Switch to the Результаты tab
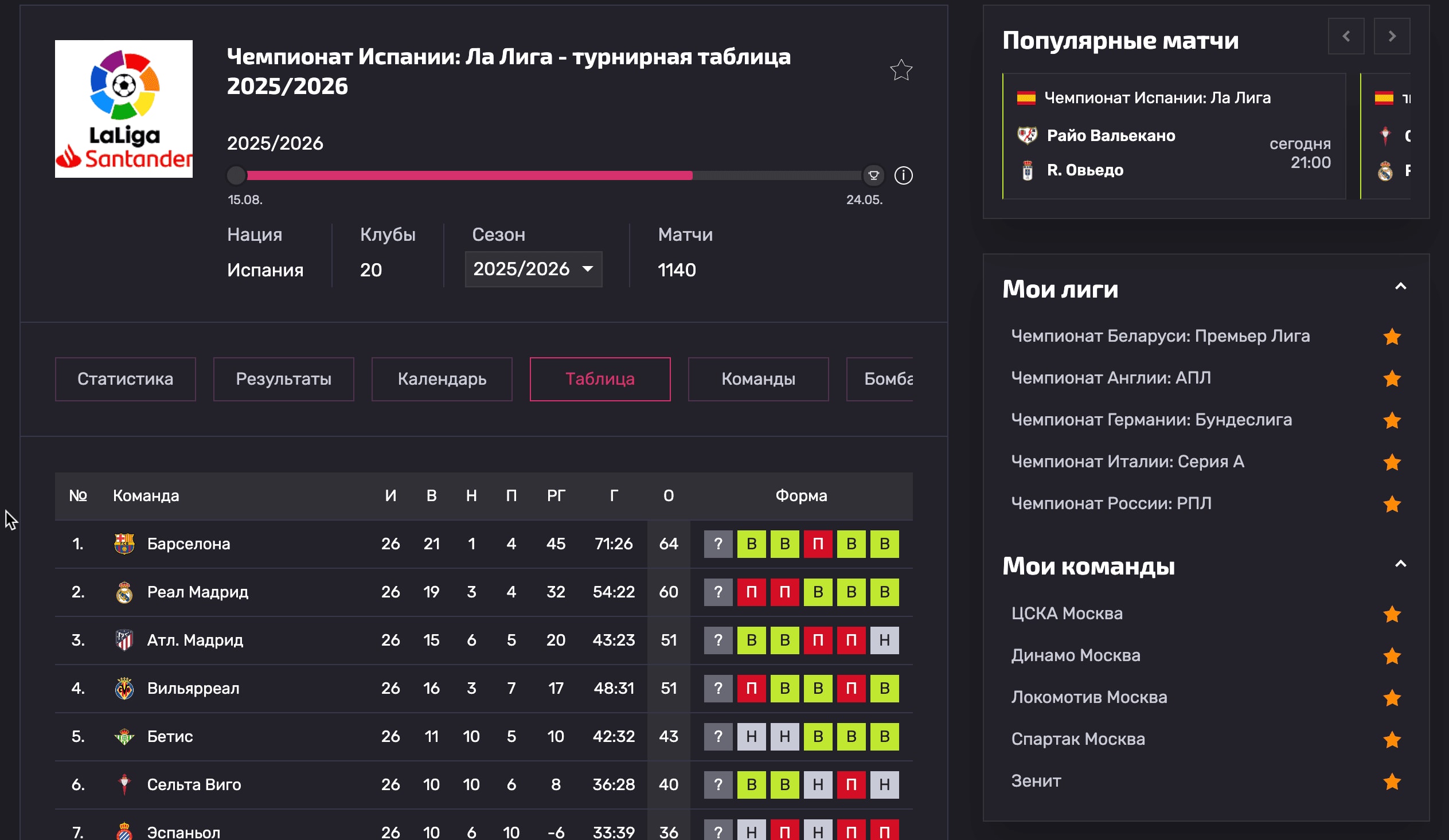 click(283, 379)
